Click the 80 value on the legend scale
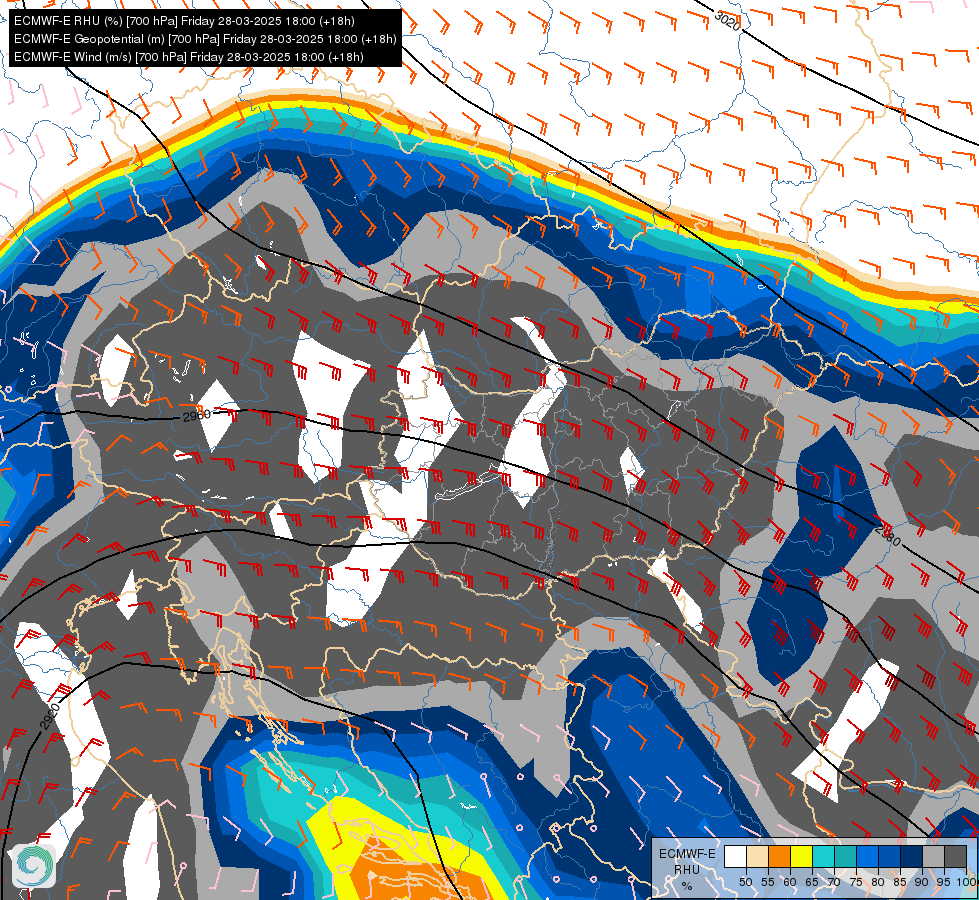Image resolution: width=979 pixels, height=900 pixels. [878, 882]
